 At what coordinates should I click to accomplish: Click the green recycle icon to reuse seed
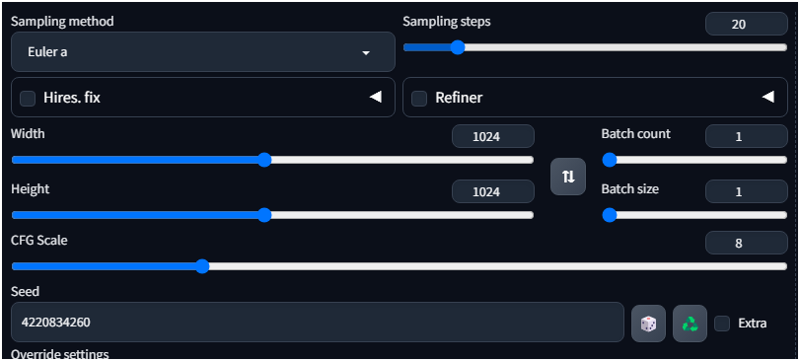tap(690, 323)
